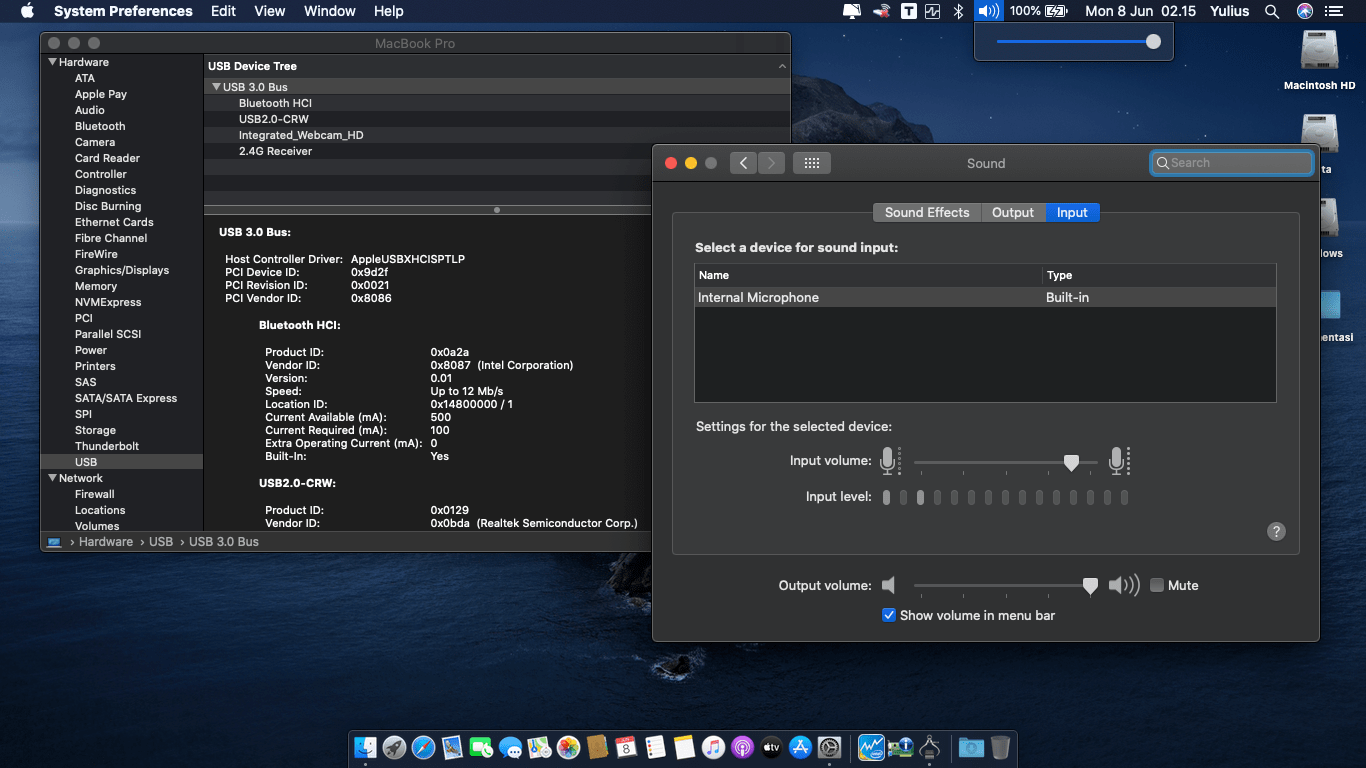
Task: Open Finder from the Dock
Action: (x=365, y=747)
